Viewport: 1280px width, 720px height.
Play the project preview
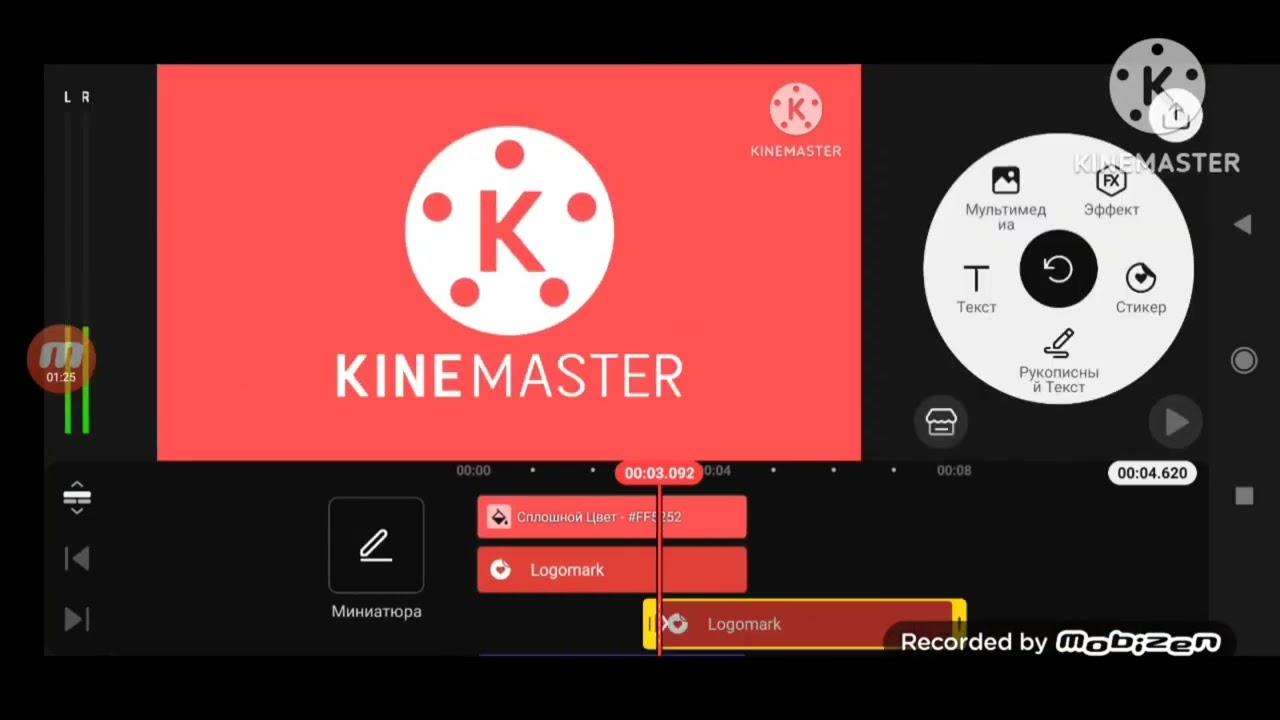1176,422
